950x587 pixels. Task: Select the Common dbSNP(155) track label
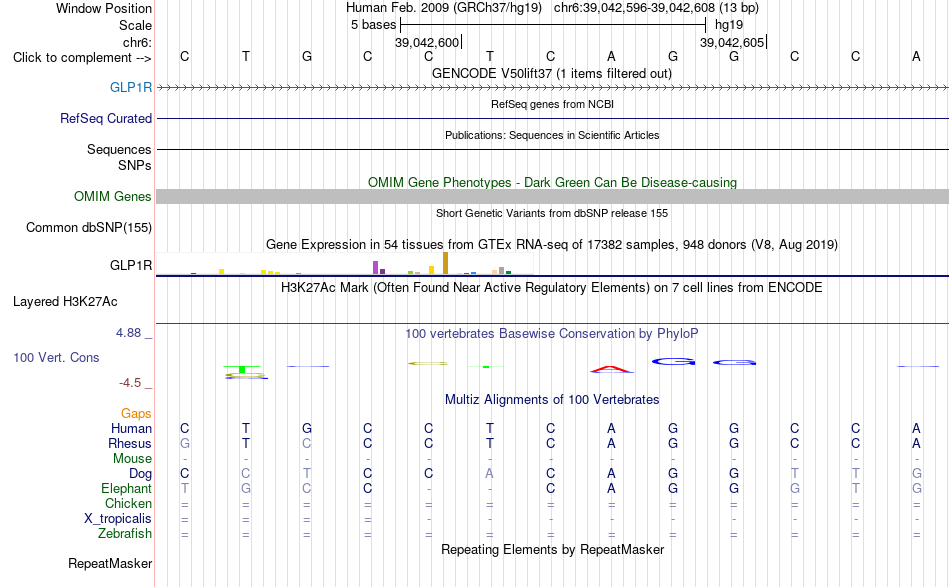[x=89, y=227]
